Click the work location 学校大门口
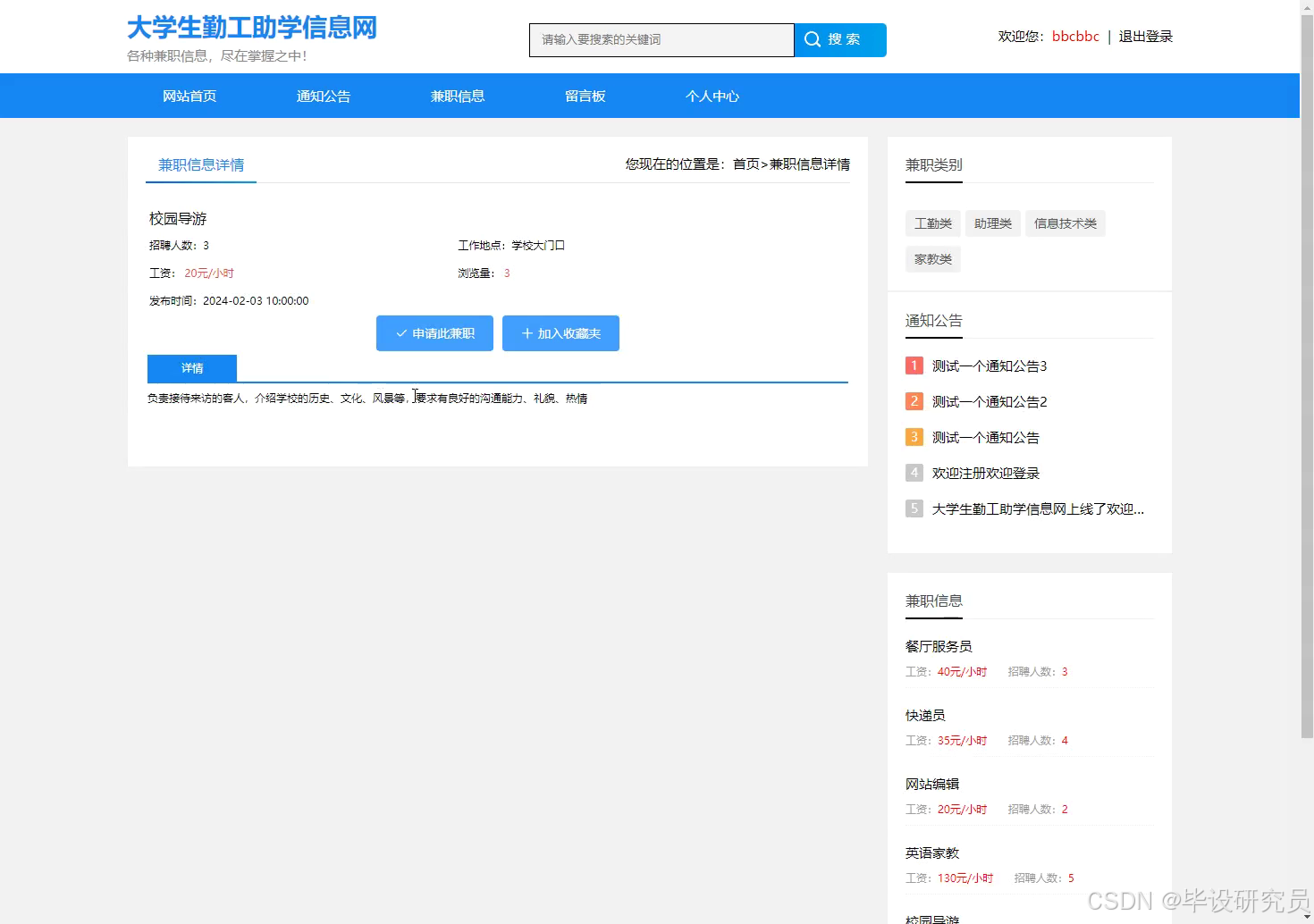 tap(538, 246)
